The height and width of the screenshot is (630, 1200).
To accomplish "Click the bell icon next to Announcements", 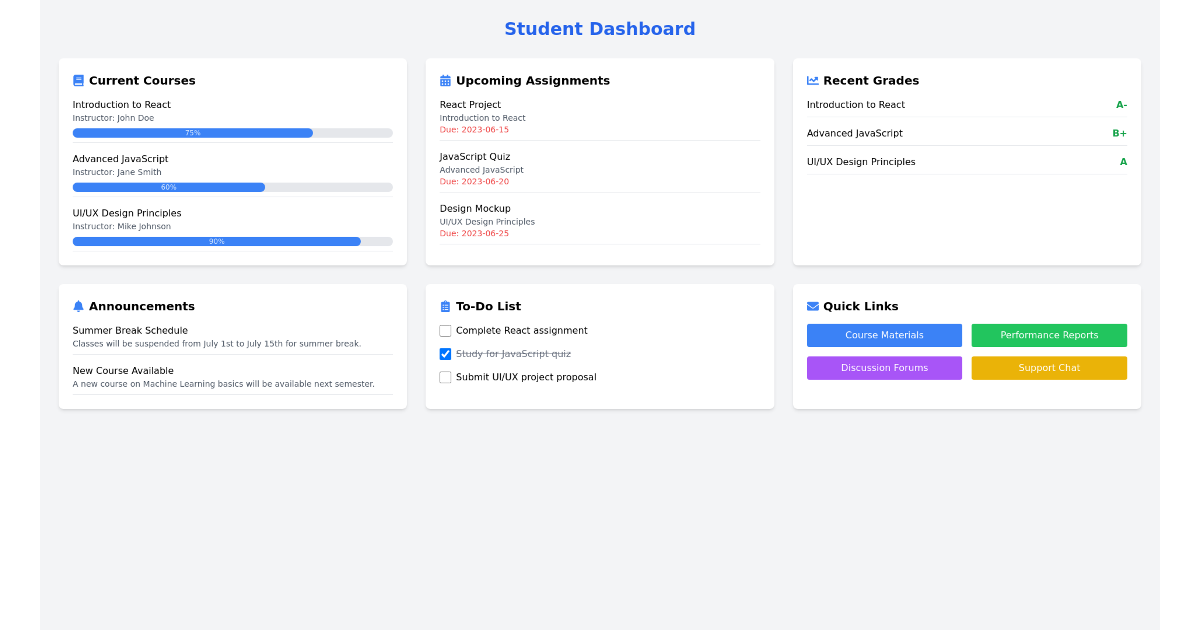I will click(x=78, y=306).
